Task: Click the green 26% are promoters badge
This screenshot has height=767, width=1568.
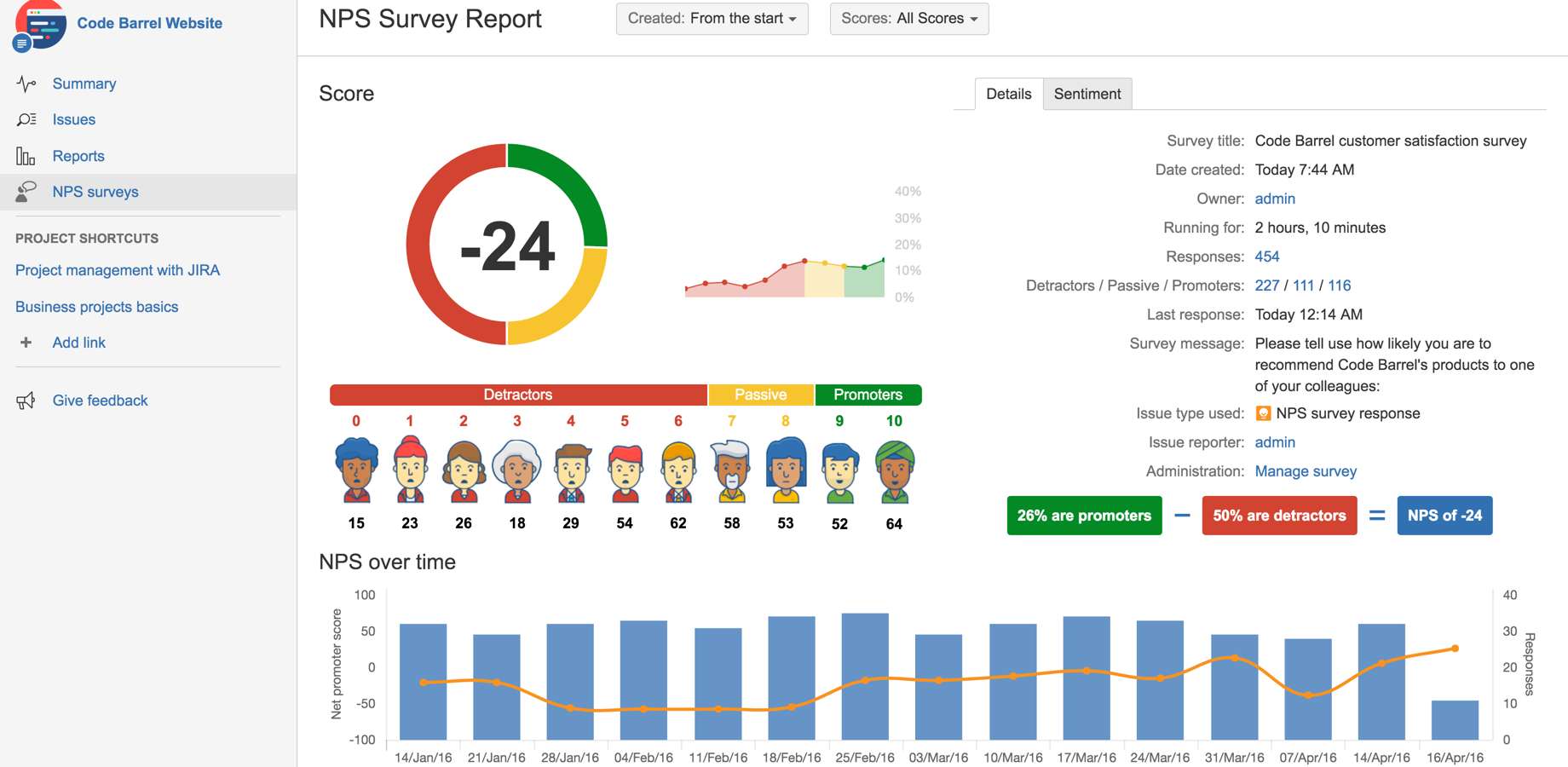Action: [x=1084, y=516]
